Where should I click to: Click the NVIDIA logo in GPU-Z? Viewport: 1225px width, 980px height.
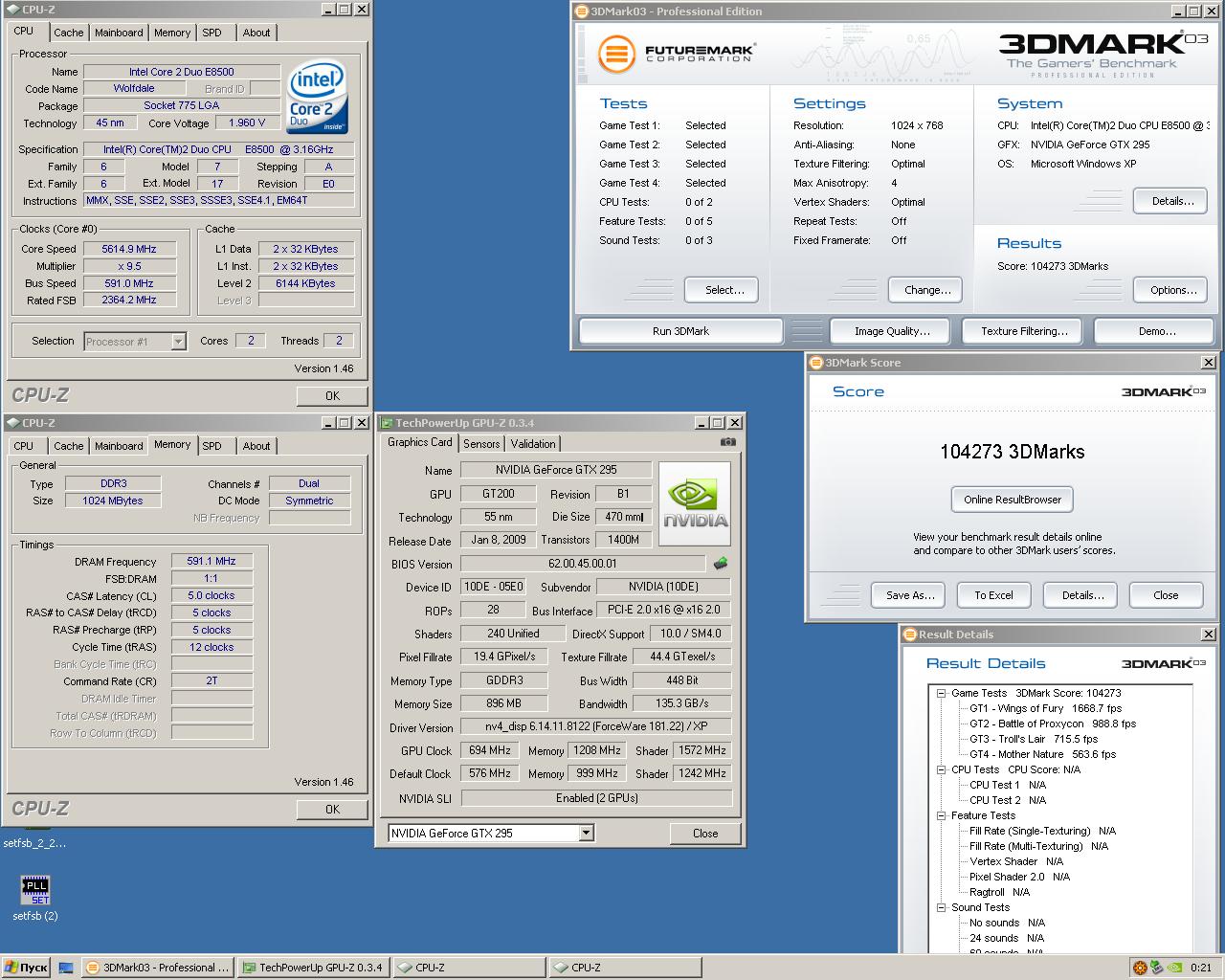[696, 504]
